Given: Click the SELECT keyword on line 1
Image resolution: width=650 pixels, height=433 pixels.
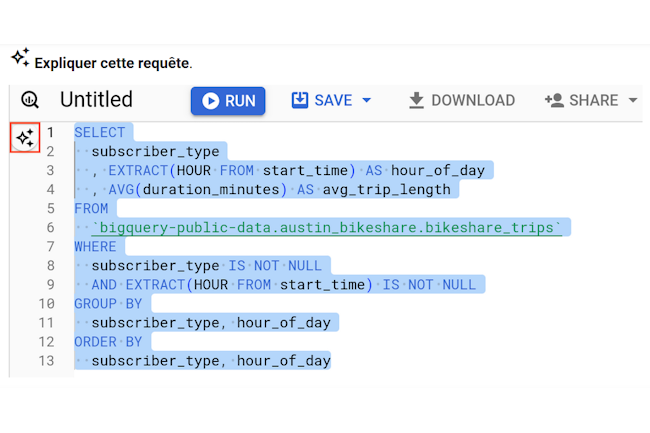Looking at the screenshot, I should 99,133.
